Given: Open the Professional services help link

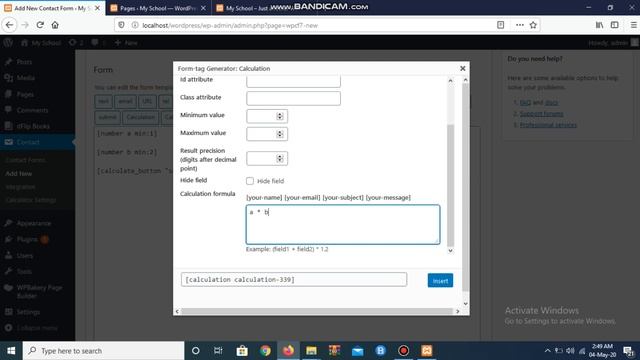Looking at the screenshot, I should pos(548,125).
